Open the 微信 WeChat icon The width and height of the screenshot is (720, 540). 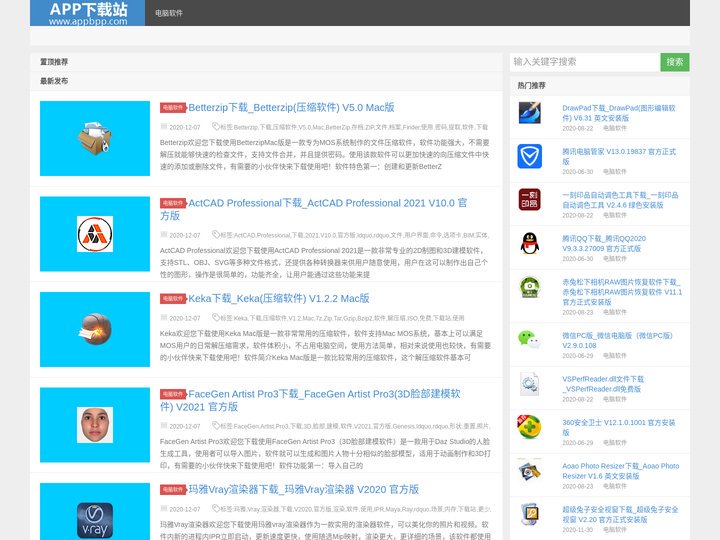pos(529,340)
